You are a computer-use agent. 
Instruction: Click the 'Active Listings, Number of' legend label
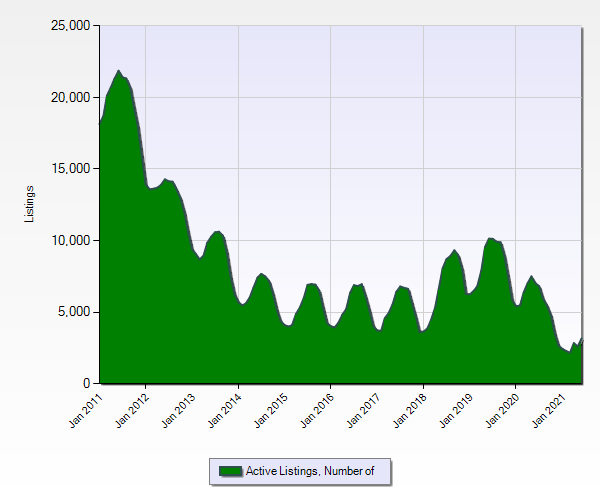pos(309,471)
